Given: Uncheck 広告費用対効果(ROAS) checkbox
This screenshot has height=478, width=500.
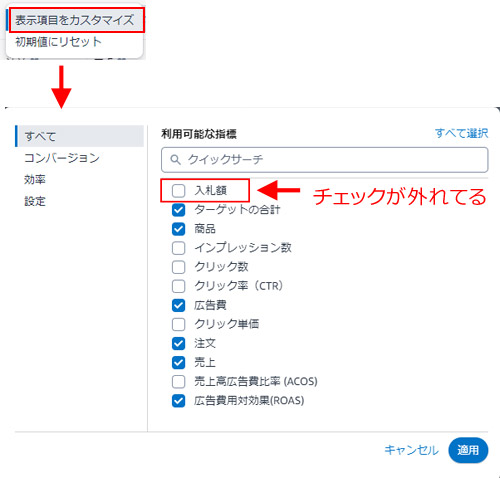Looking at the screenshot, I should (x=179, y=401).
